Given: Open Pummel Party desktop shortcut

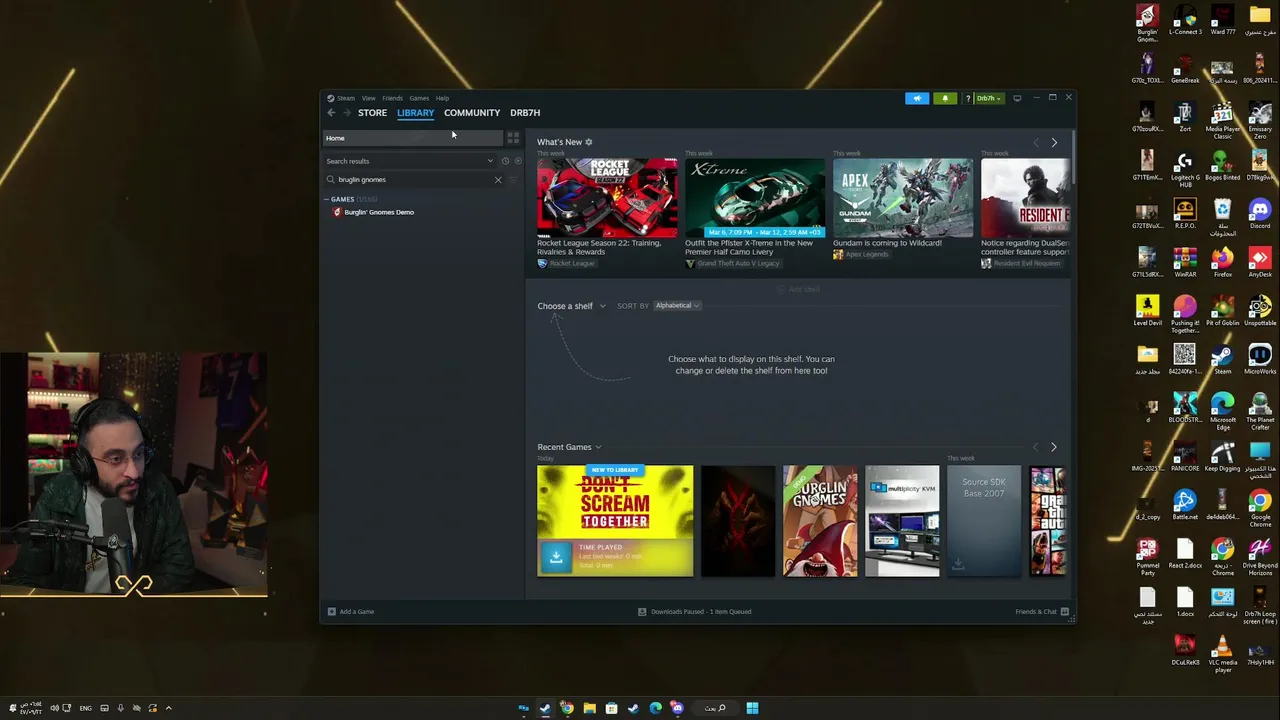Looking at the screenshot, I should click(x=1147, y=557).
